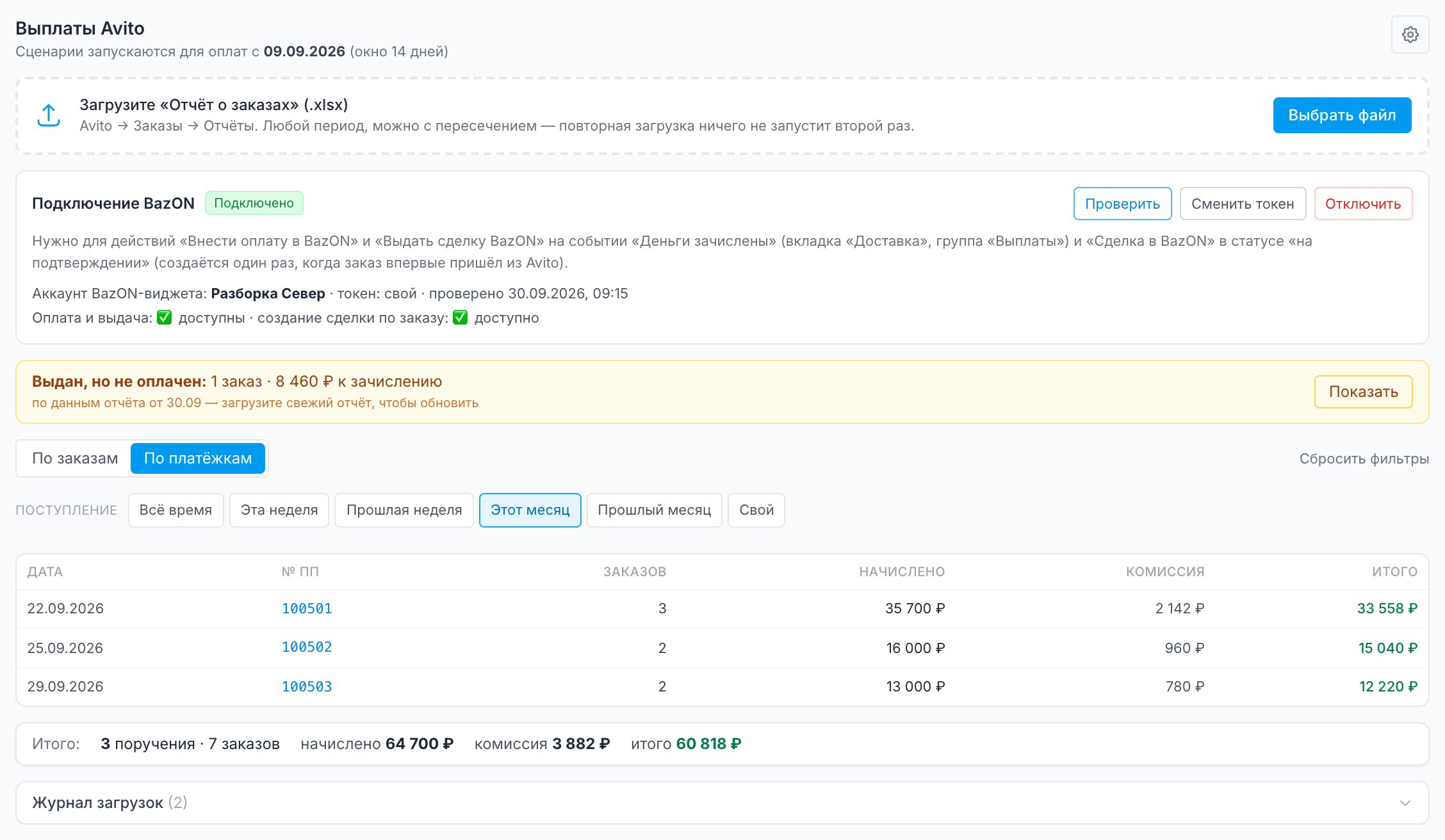Click the date 22.09.2026

(65, 608)
